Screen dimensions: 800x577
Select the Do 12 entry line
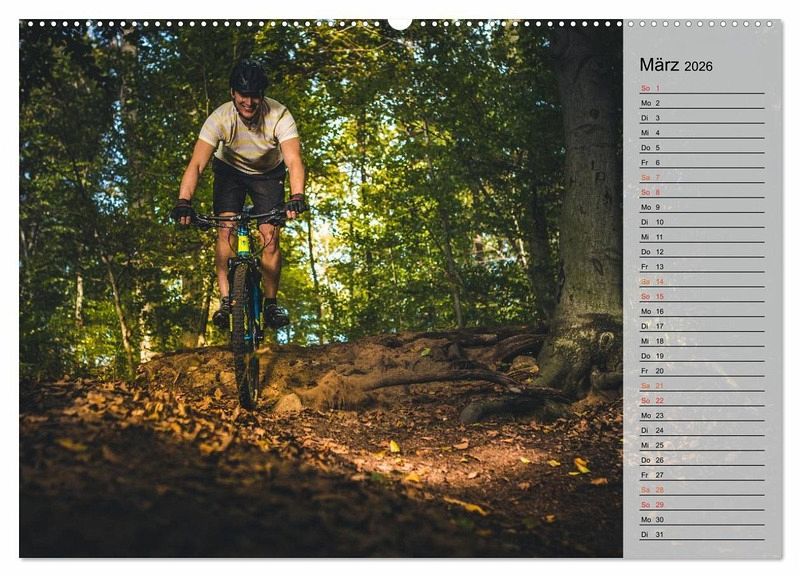tap(702, 252)
